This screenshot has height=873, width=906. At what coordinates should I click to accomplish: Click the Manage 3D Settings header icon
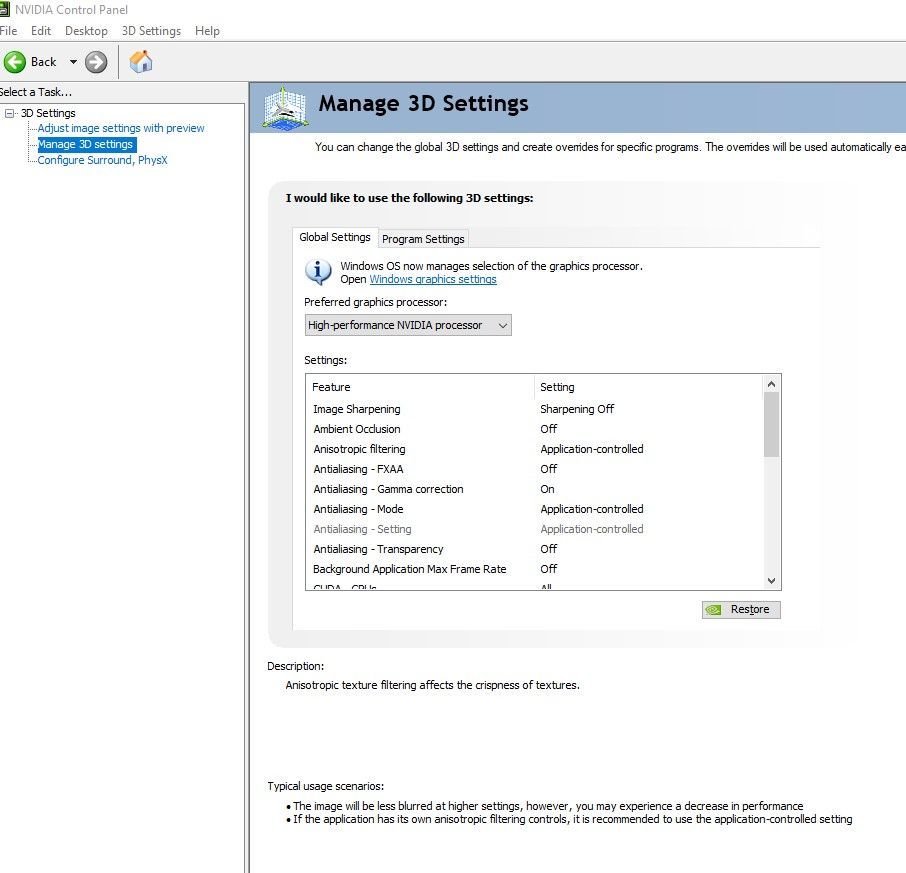tap(284, 107)
